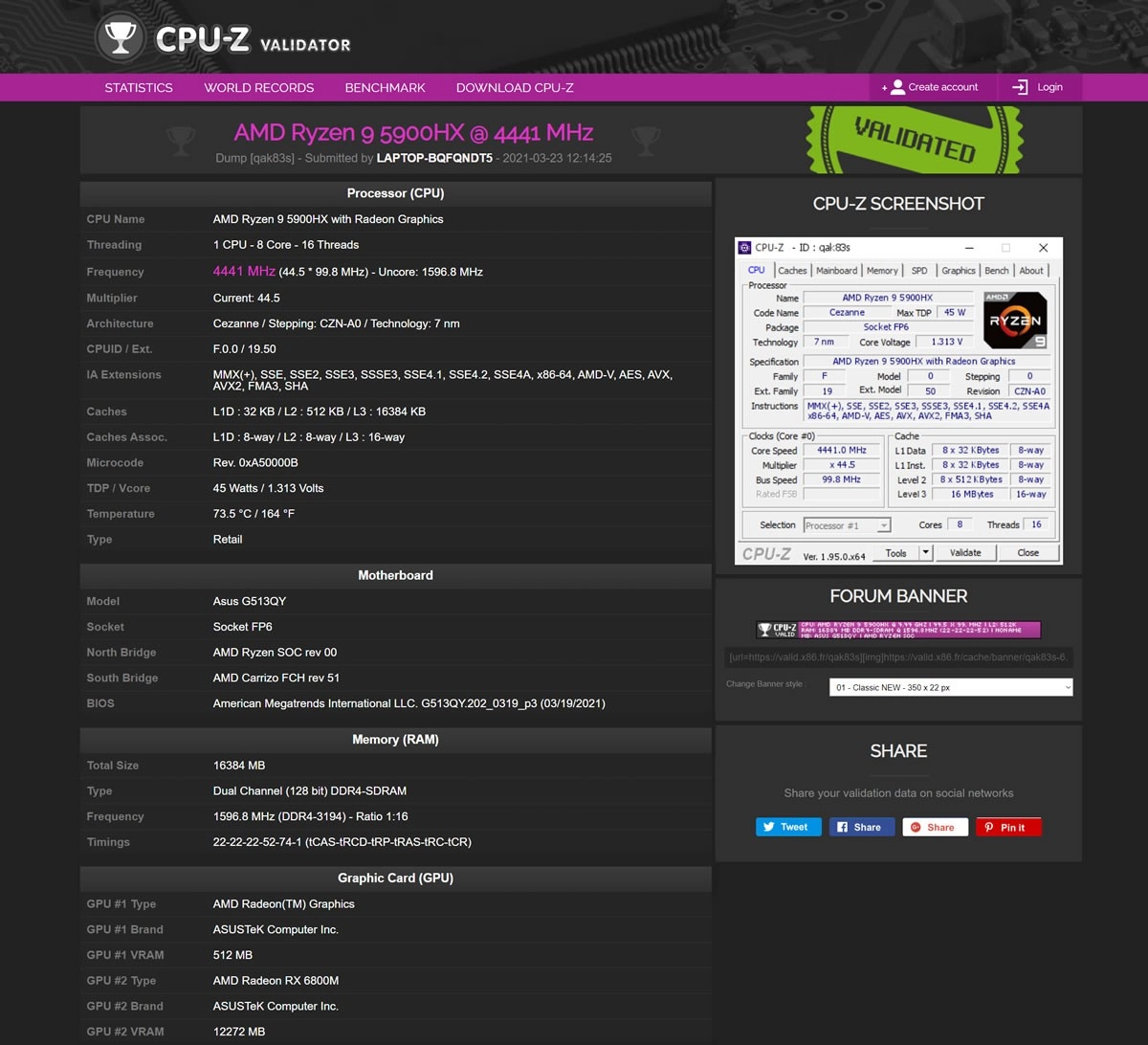This screenshot has height=1045, width=1148.
Task: Click the 'Asus G513QY' motherboard model text
Action: point(250,601)
